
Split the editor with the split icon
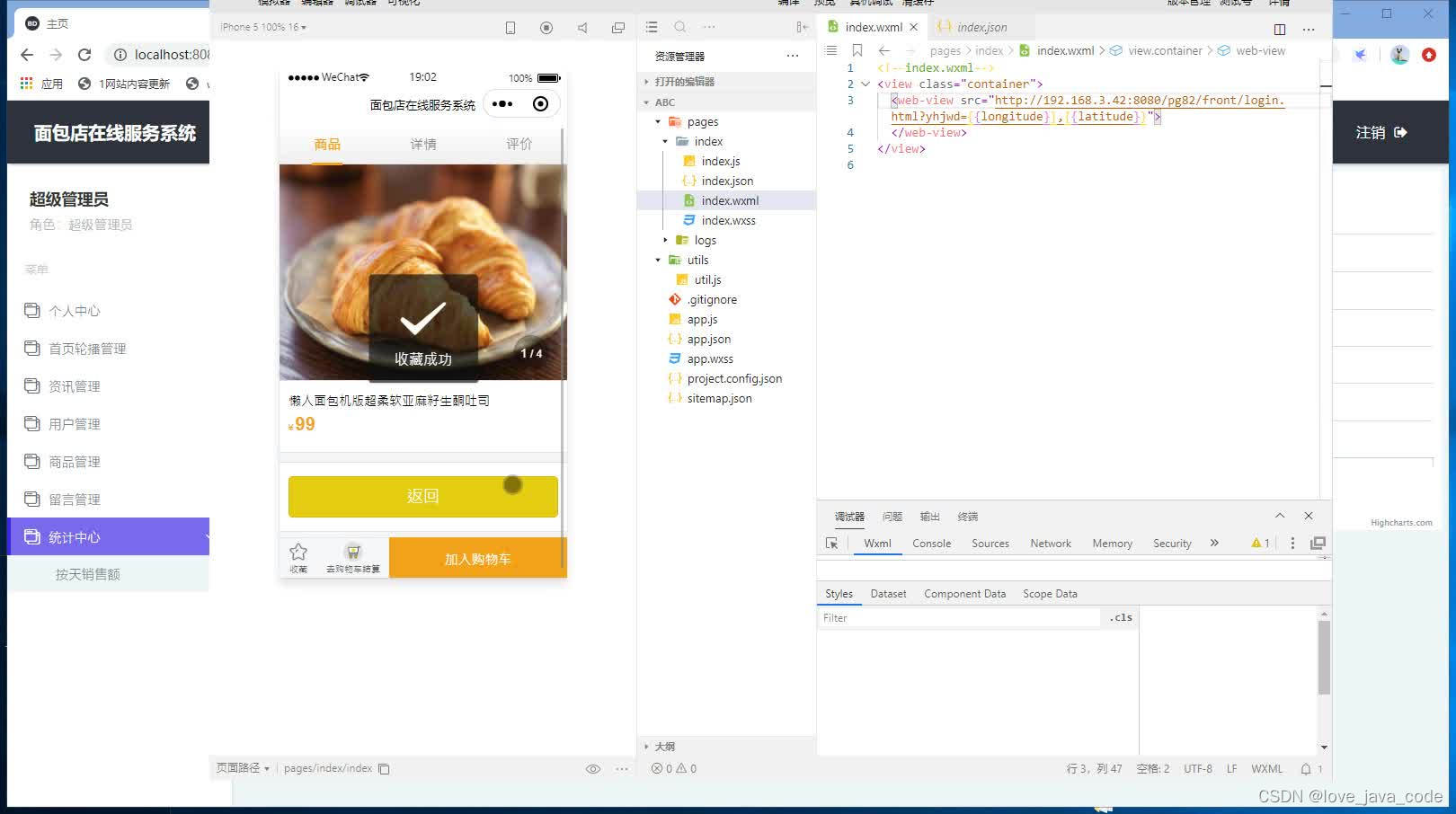(1280, 29)
